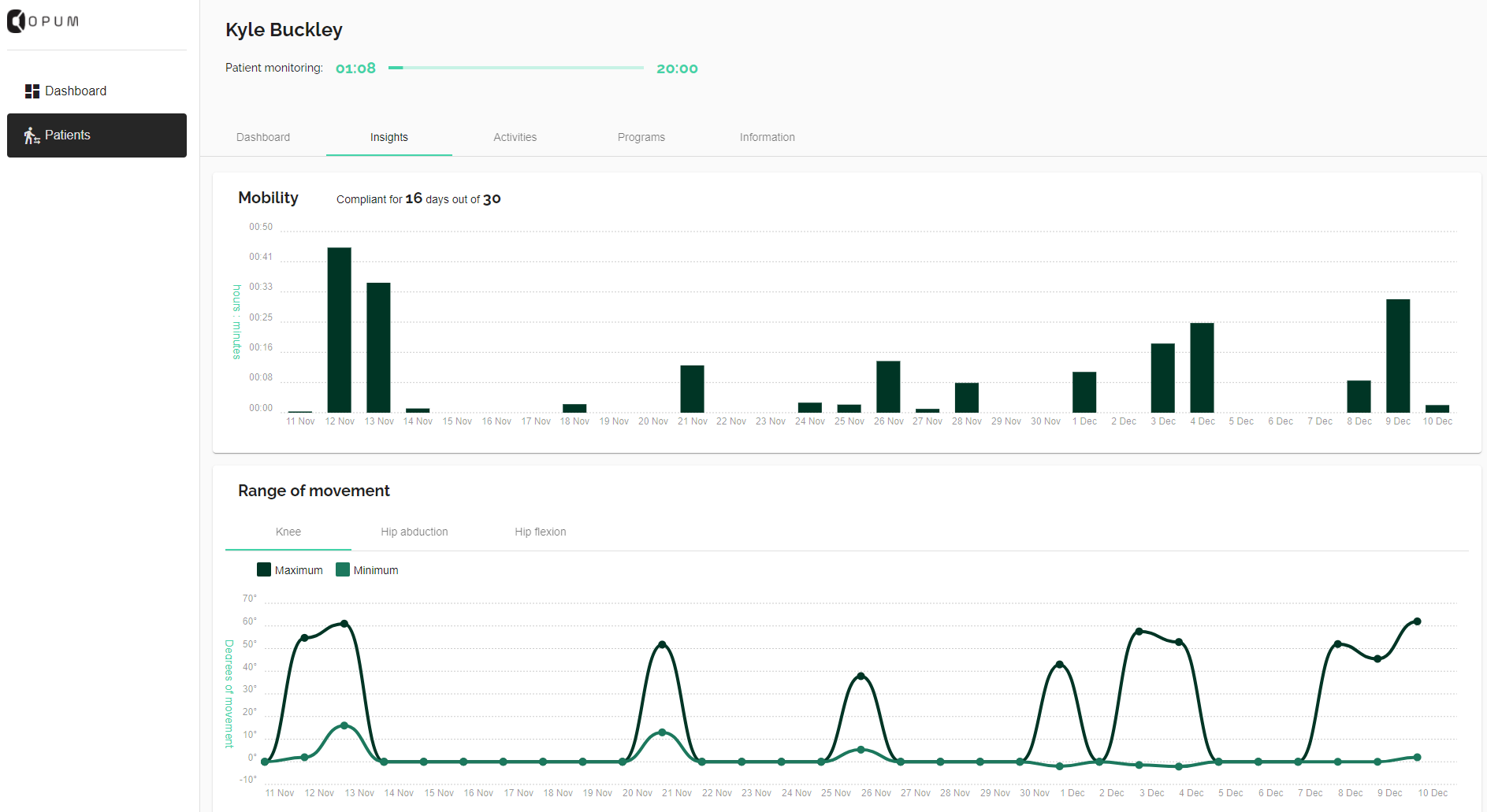Click the Range of movement heading
This screenshot has height=812, width=1487.
coord(314,491)
